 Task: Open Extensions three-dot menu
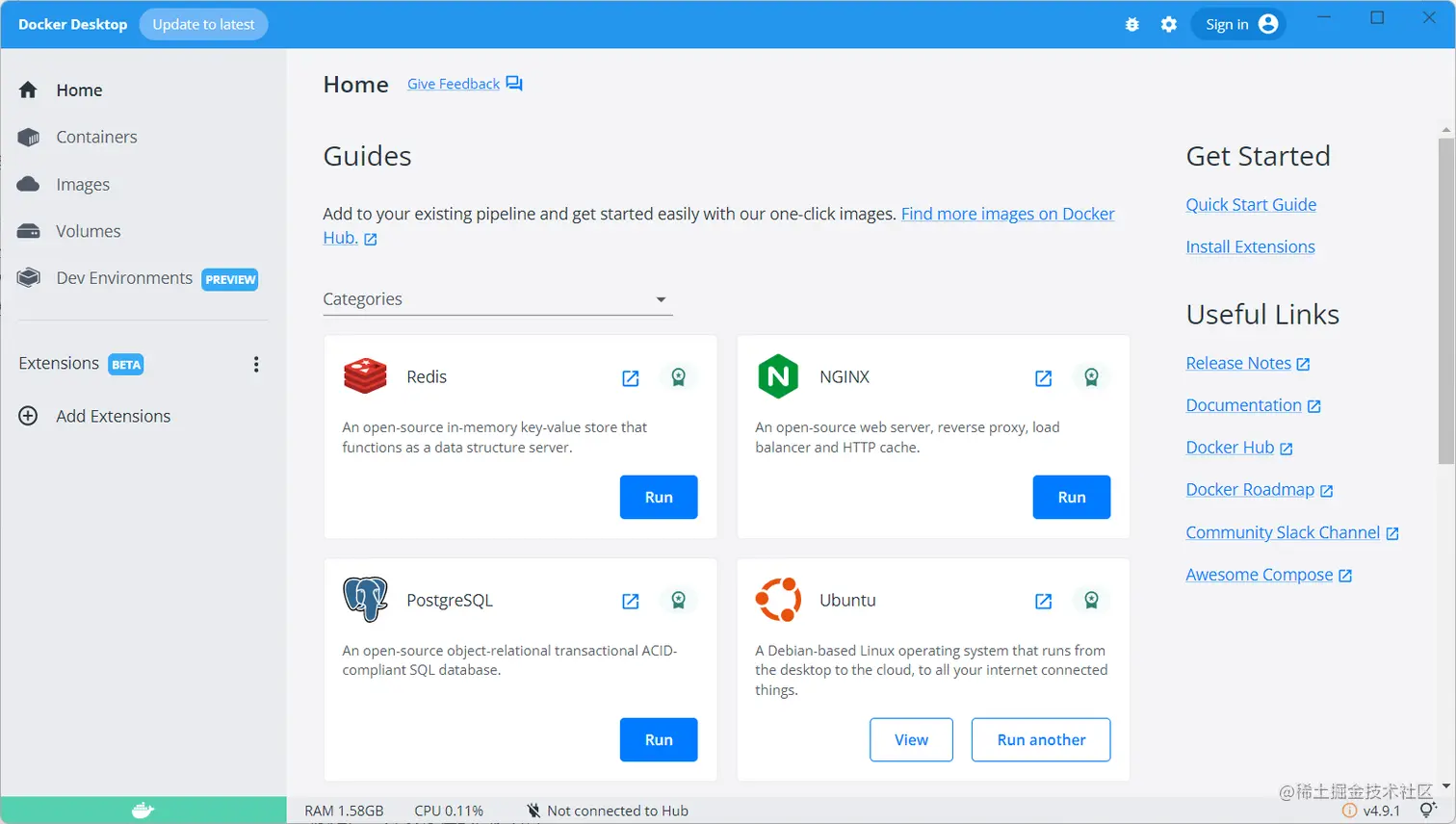[x=256, y=364]
